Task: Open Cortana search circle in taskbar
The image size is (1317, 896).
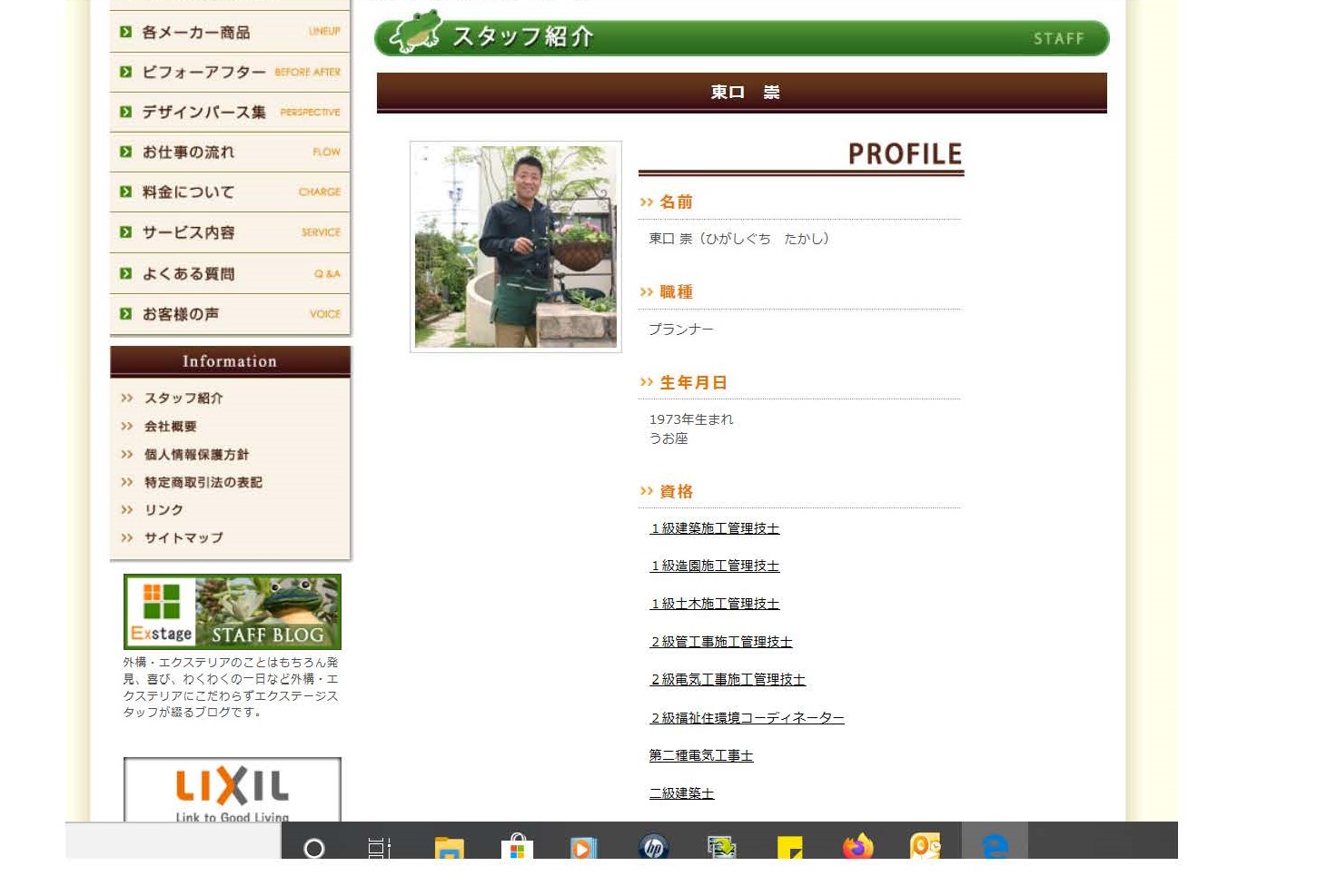Action: click(314, 848)
